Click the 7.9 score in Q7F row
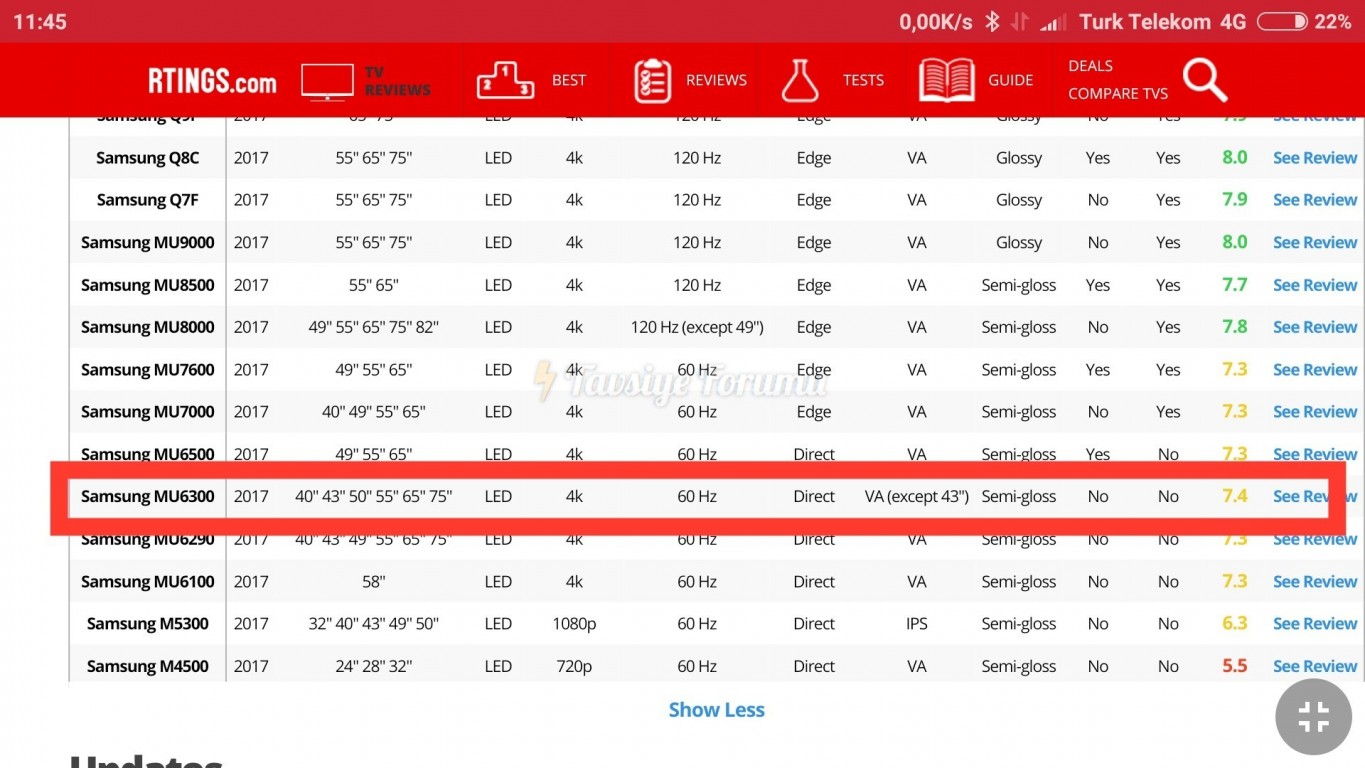The image size is (1365, 768). click(x=1235, y=199)
